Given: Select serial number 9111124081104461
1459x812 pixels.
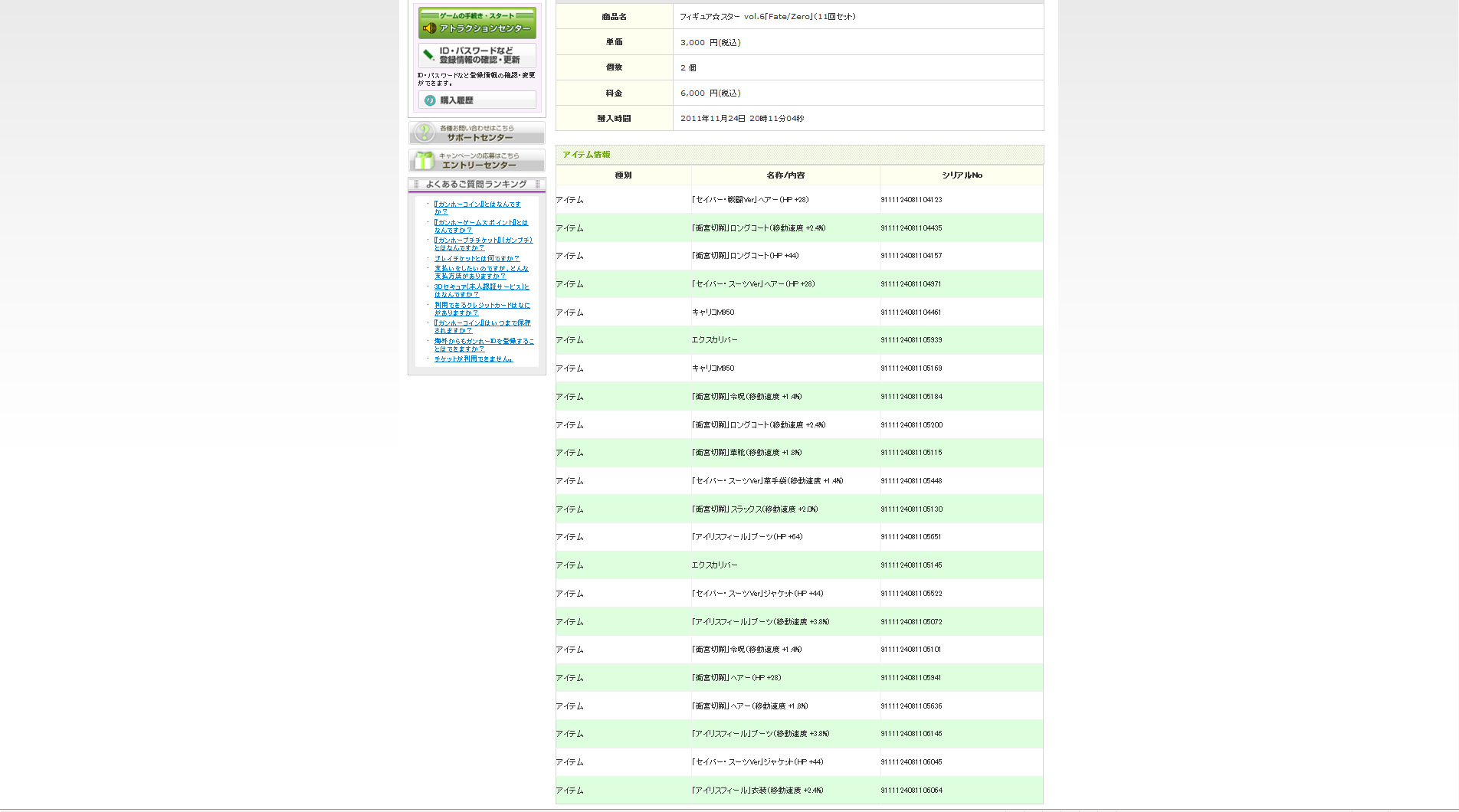Looking at the screenshot, I should (x=911, y=312).
